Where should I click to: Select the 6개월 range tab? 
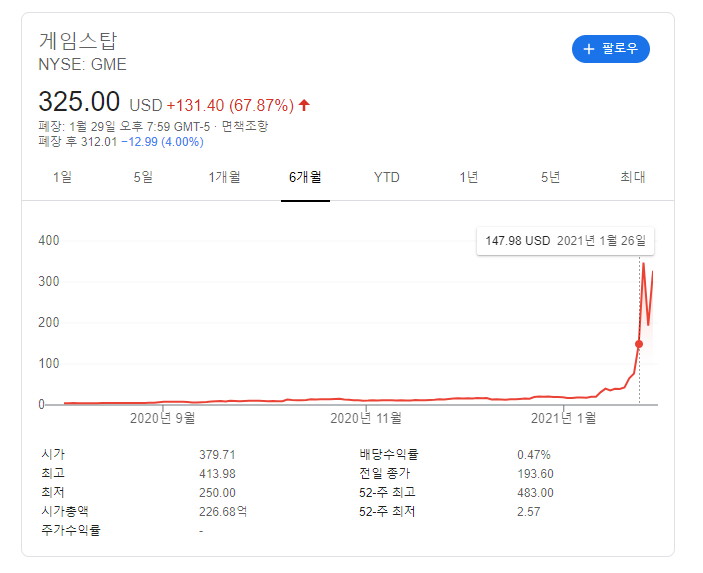(x=305, y=177)
